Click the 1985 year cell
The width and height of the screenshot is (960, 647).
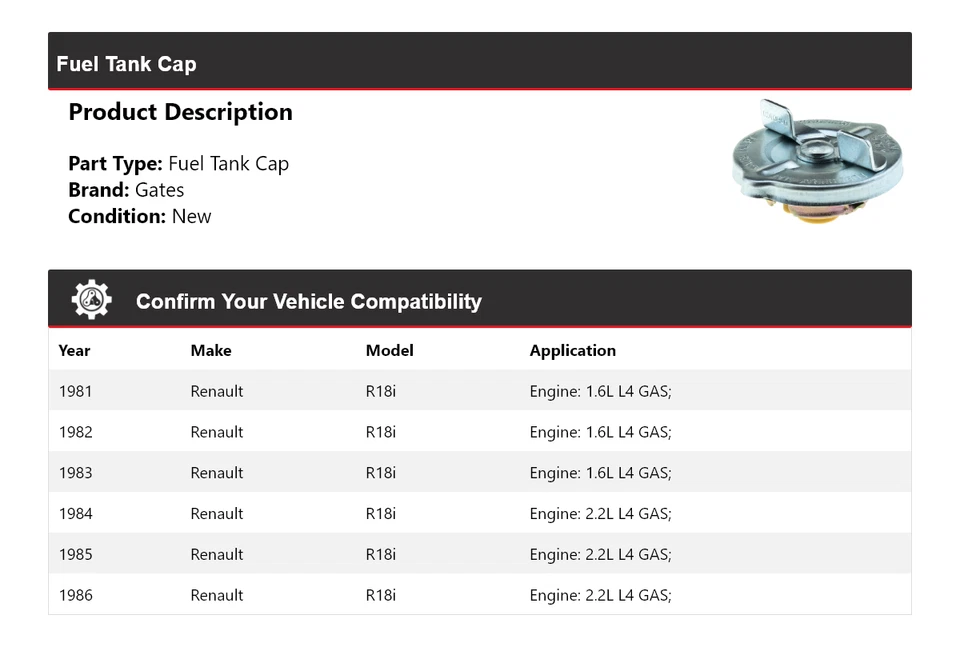tap(75, 554)
